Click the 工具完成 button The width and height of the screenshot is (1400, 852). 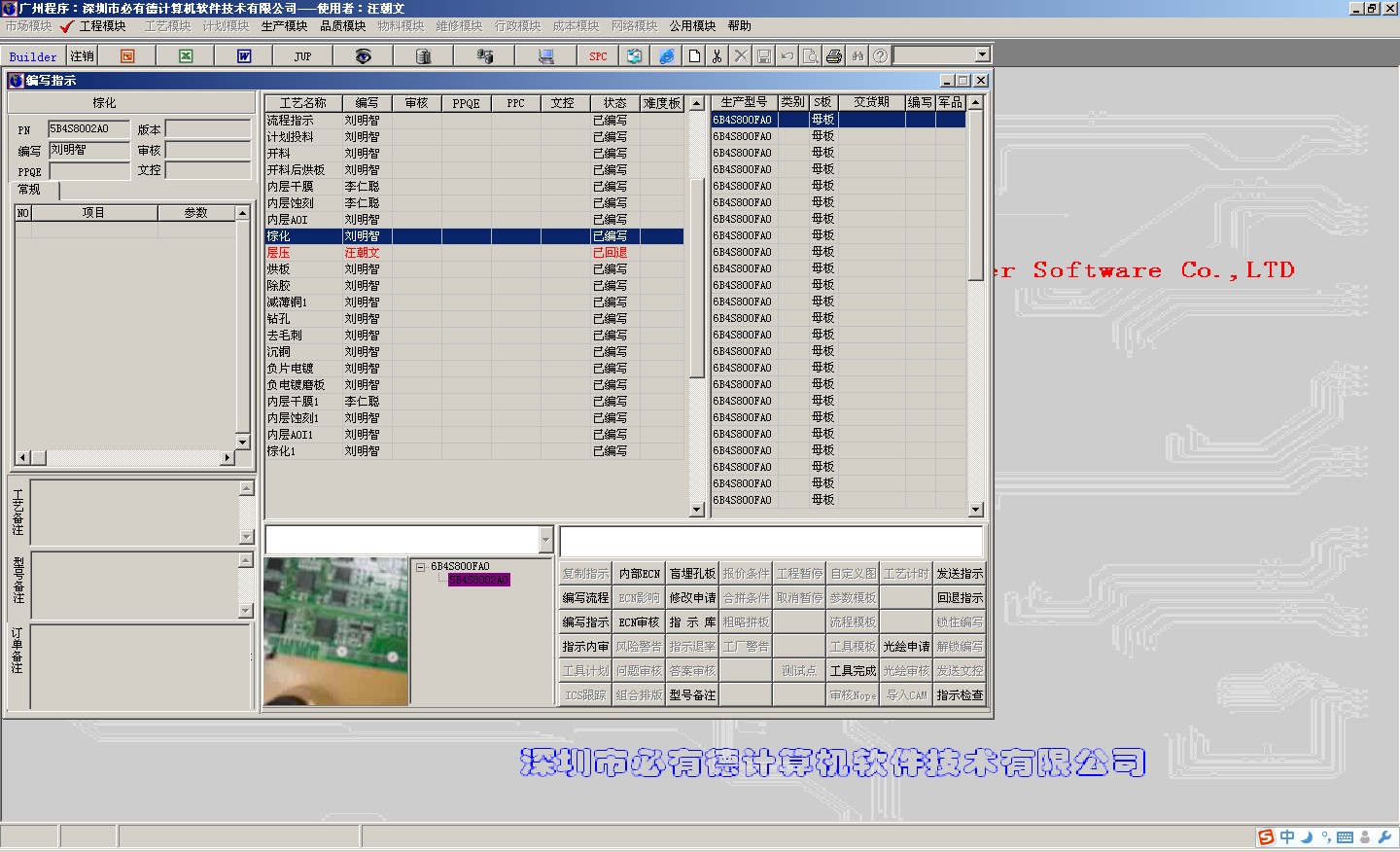point(853,671)
